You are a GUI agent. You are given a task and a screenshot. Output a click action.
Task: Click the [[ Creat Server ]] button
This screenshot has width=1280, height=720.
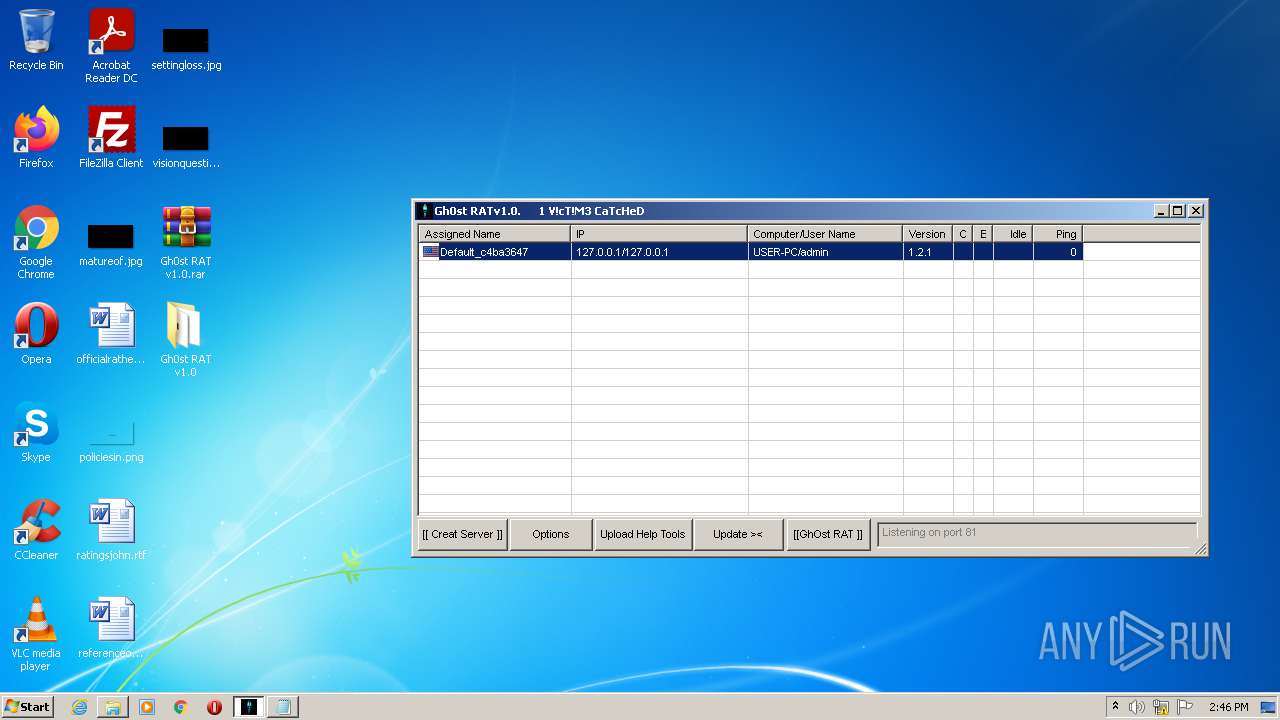pos(463,534)
